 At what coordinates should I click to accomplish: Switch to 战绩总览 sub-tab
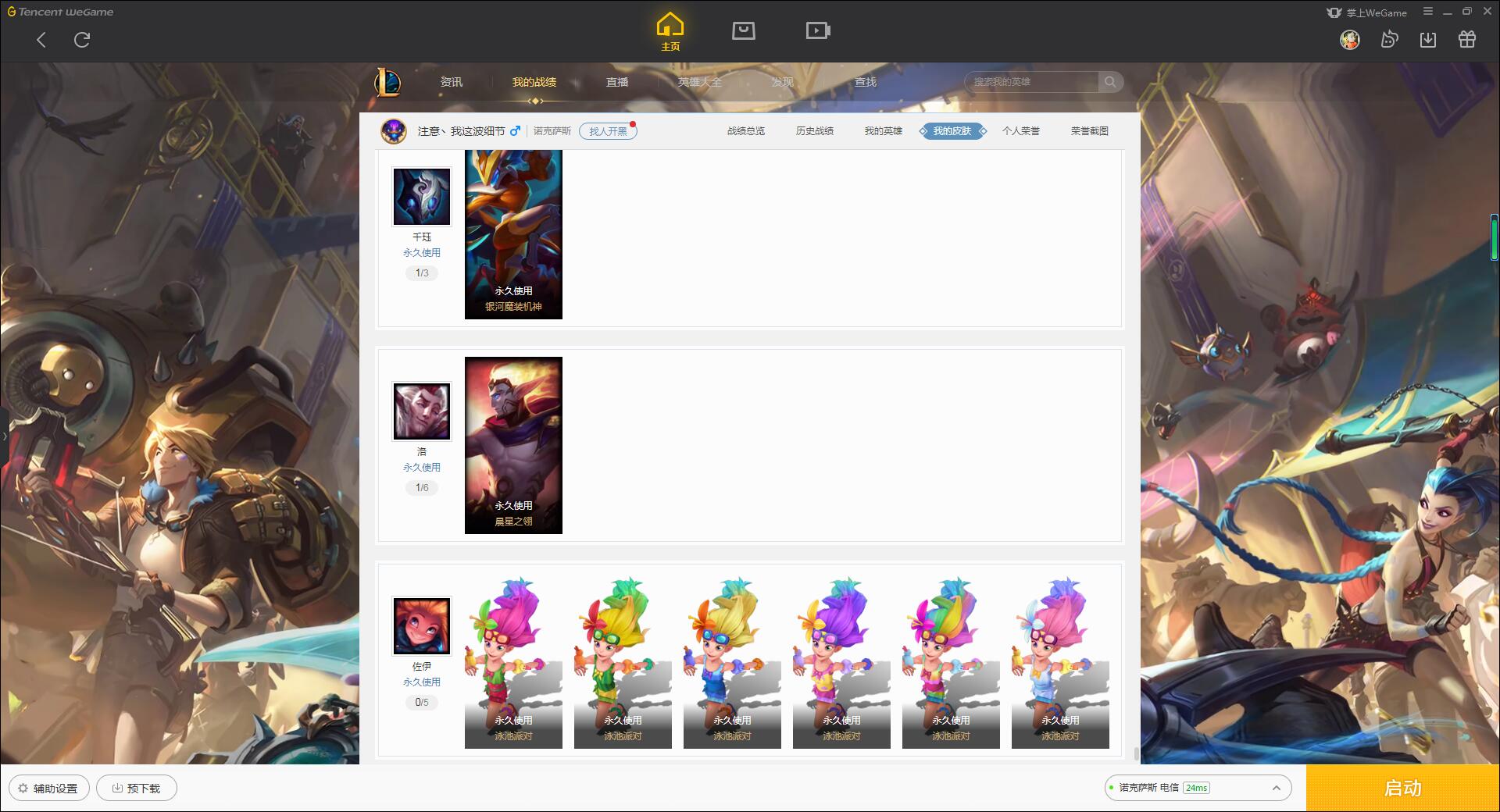746,131
